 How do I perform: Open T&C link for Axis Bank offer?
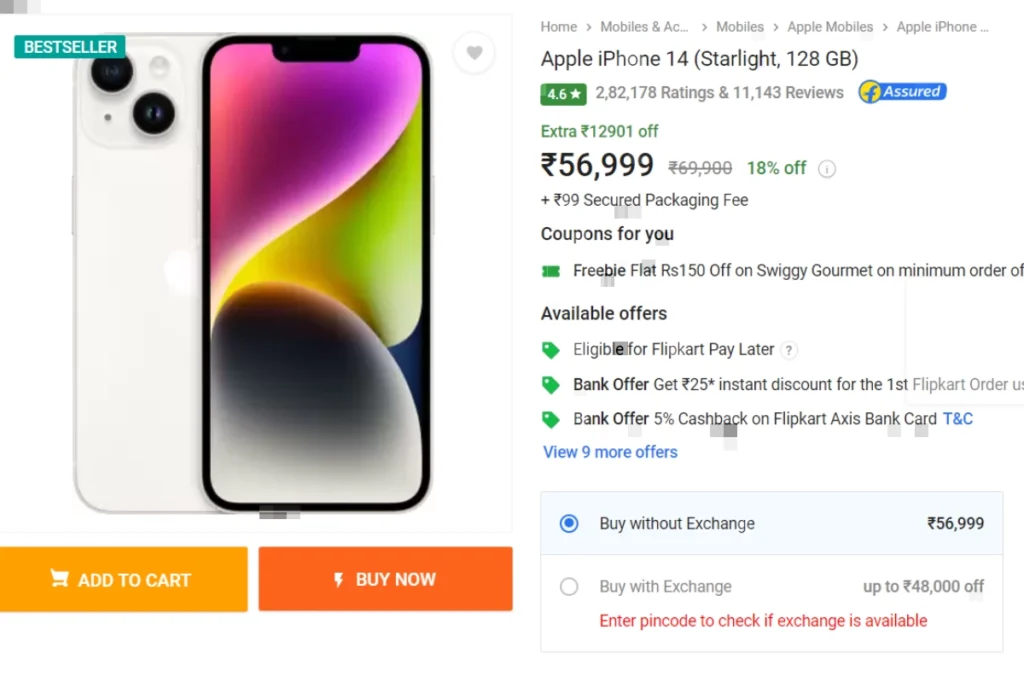[x=957, y=419]
